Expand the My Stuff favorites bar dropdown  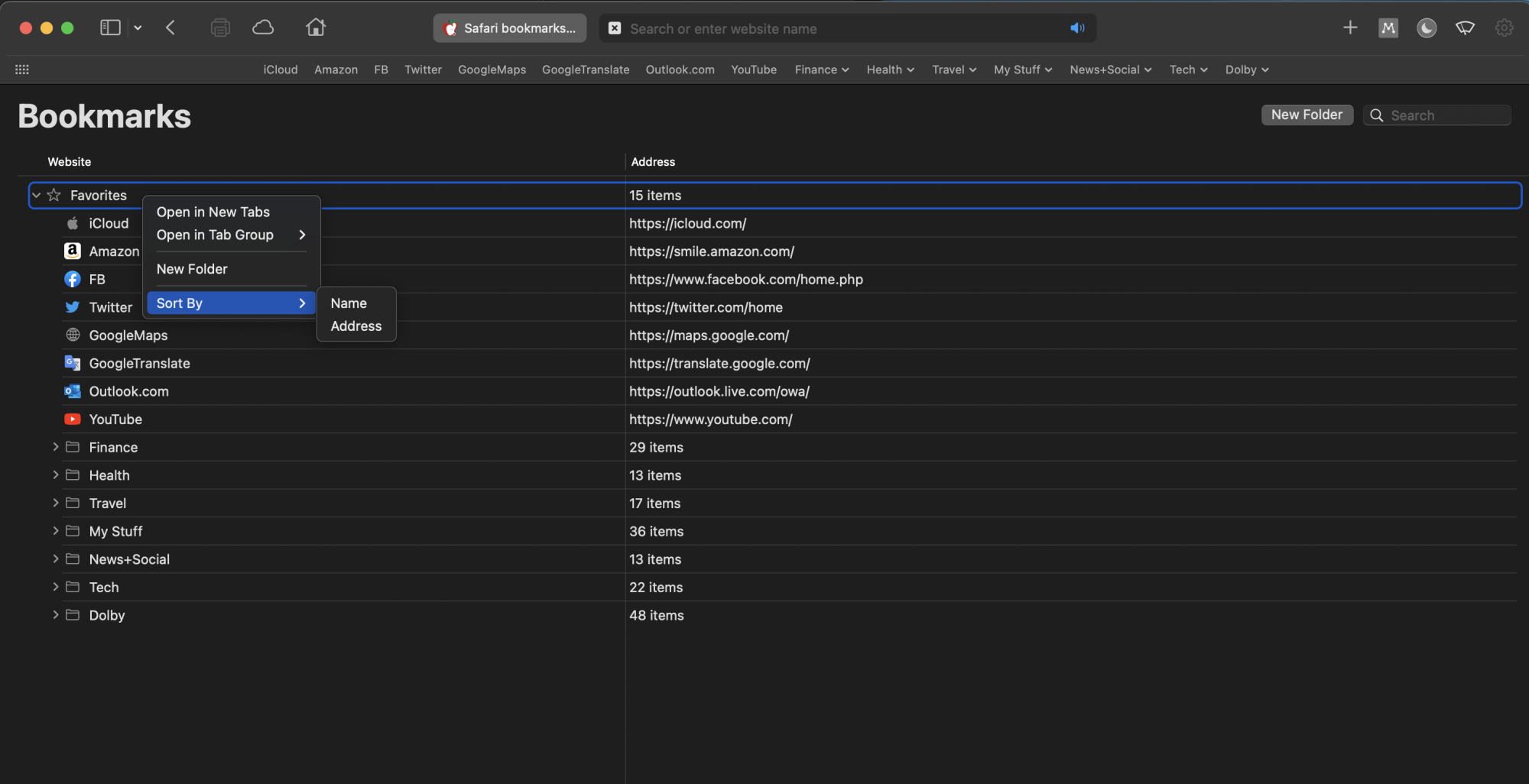pyautogui.click(x=1023, y=70)
